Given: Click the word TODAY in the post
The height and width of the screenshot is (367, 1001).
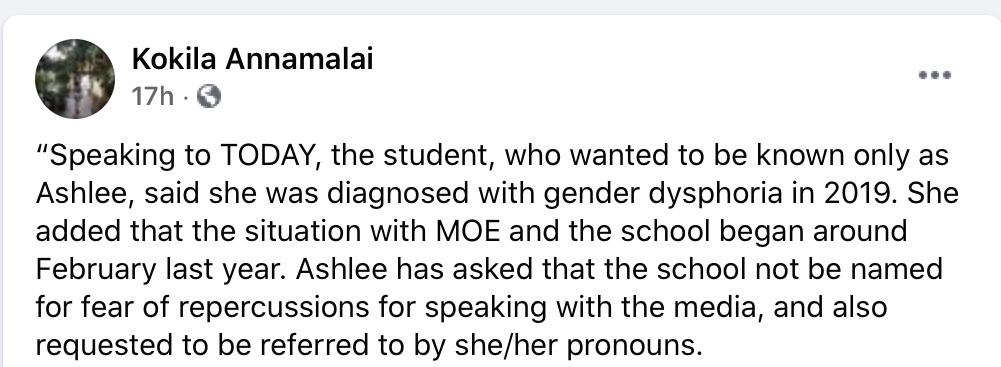Looking at the screenshot, I should click(270, 156).
